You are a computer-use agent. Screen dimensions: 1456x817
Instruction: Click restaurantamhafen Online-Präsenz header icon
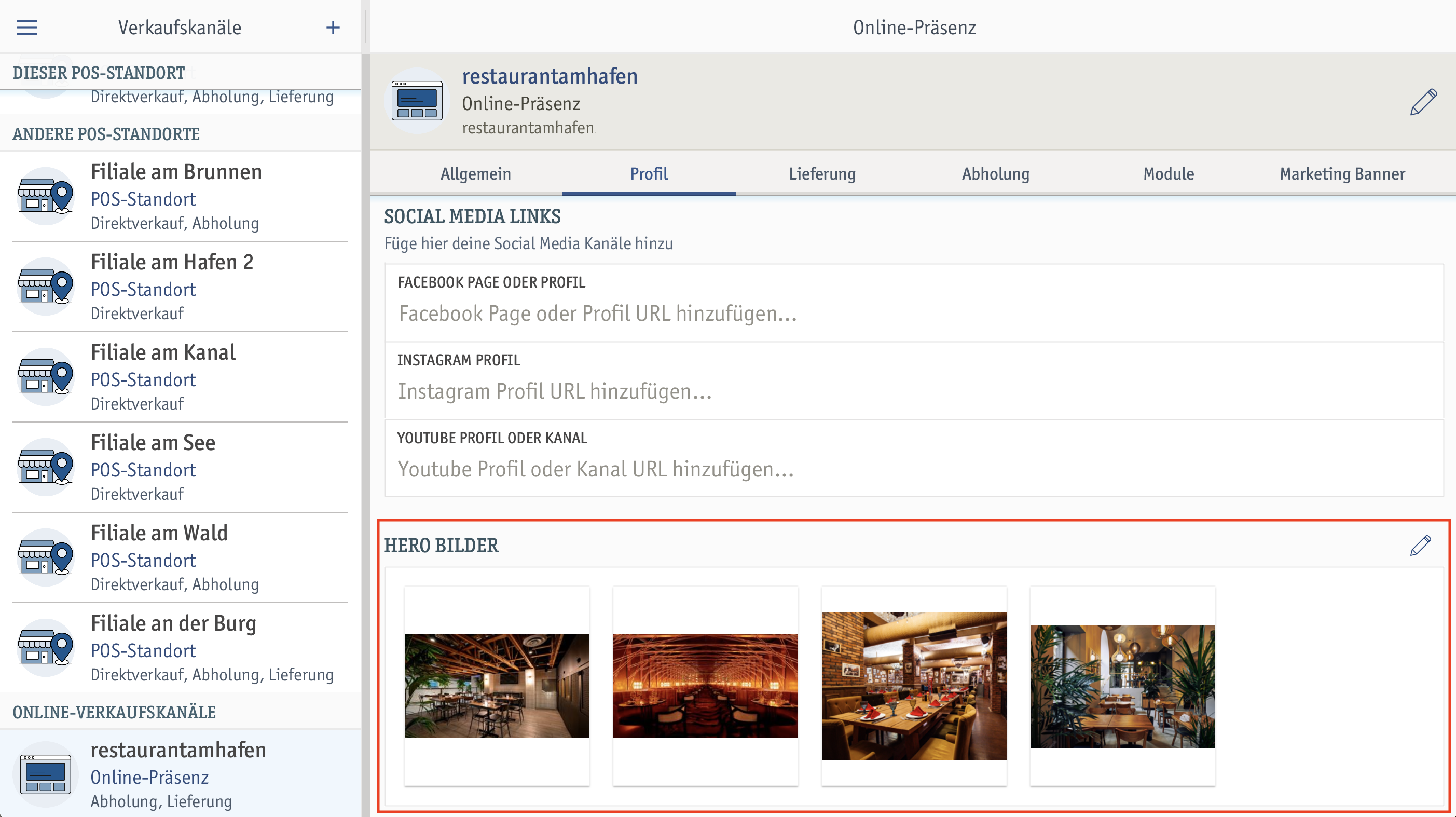pos(417,101)
